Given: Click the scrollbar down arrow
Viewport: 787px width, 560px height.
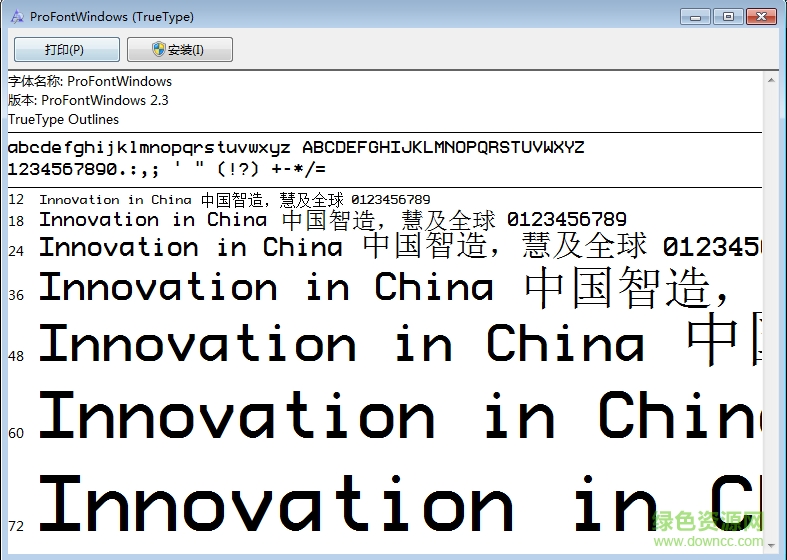Looking at the screenshot, I should click(771, 545).
